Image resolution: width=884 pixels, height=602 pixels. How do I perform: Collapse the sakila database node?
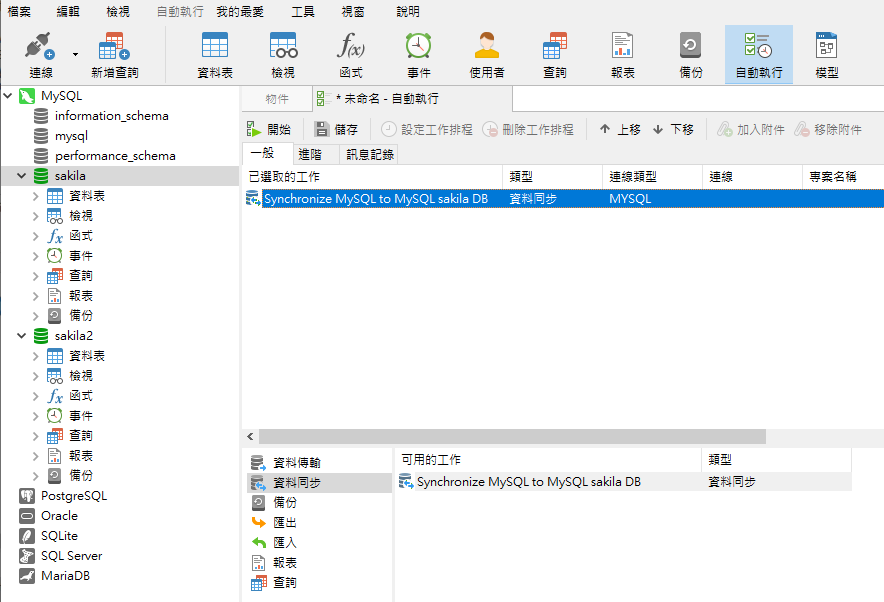pyautogui.click(x=22, y=176)
